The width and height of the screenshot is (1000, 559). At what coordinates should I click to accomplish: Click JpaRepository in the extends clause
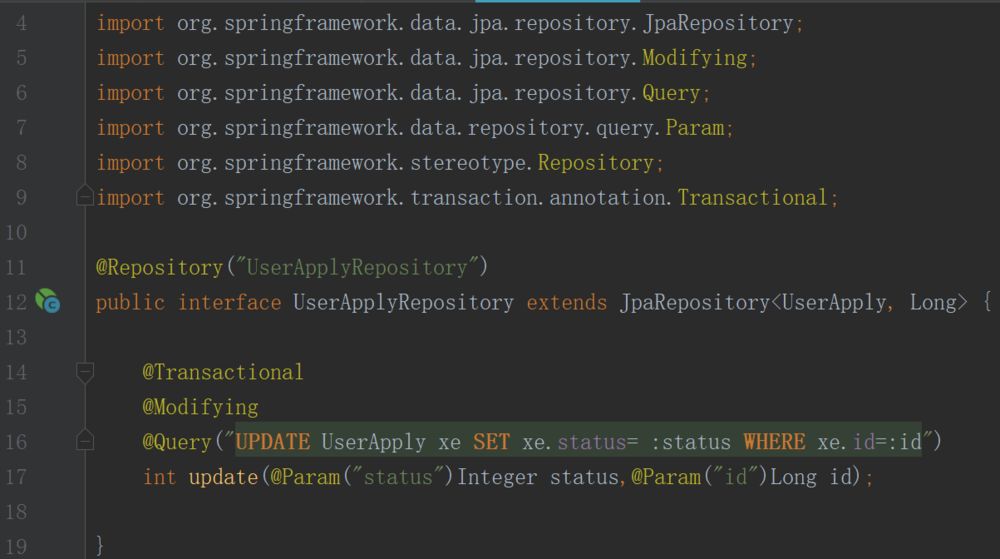pyautogui.click(x=695, y=303)
